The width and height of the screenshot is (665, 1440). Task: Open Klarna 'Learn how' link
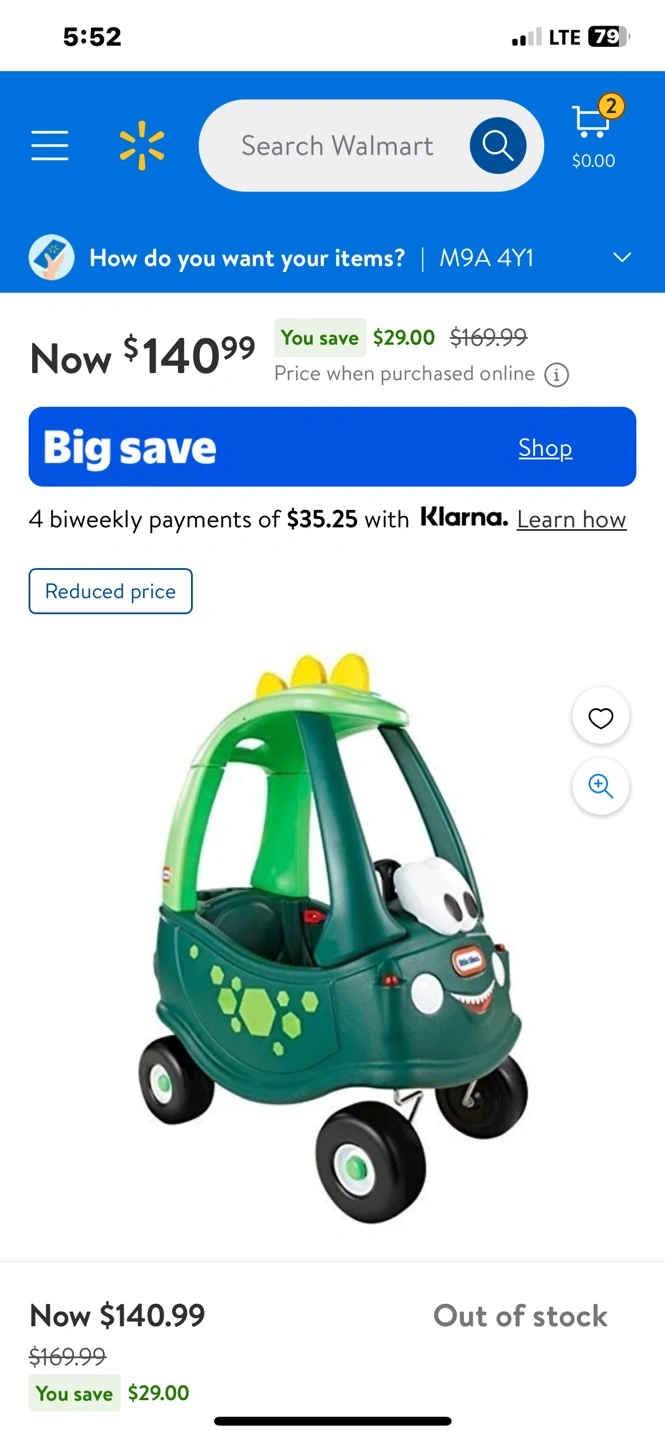coord(572,520)
